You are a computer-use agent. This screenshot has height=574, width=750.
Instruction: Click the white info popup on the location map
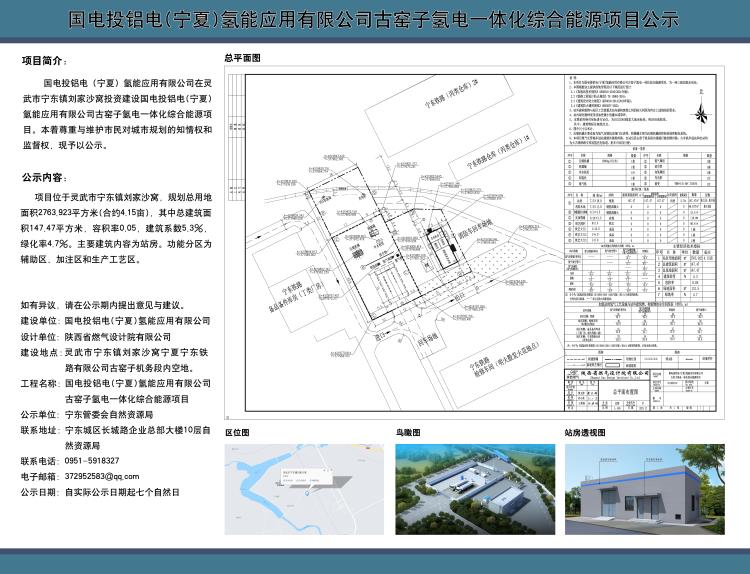(x=307, y=477)
